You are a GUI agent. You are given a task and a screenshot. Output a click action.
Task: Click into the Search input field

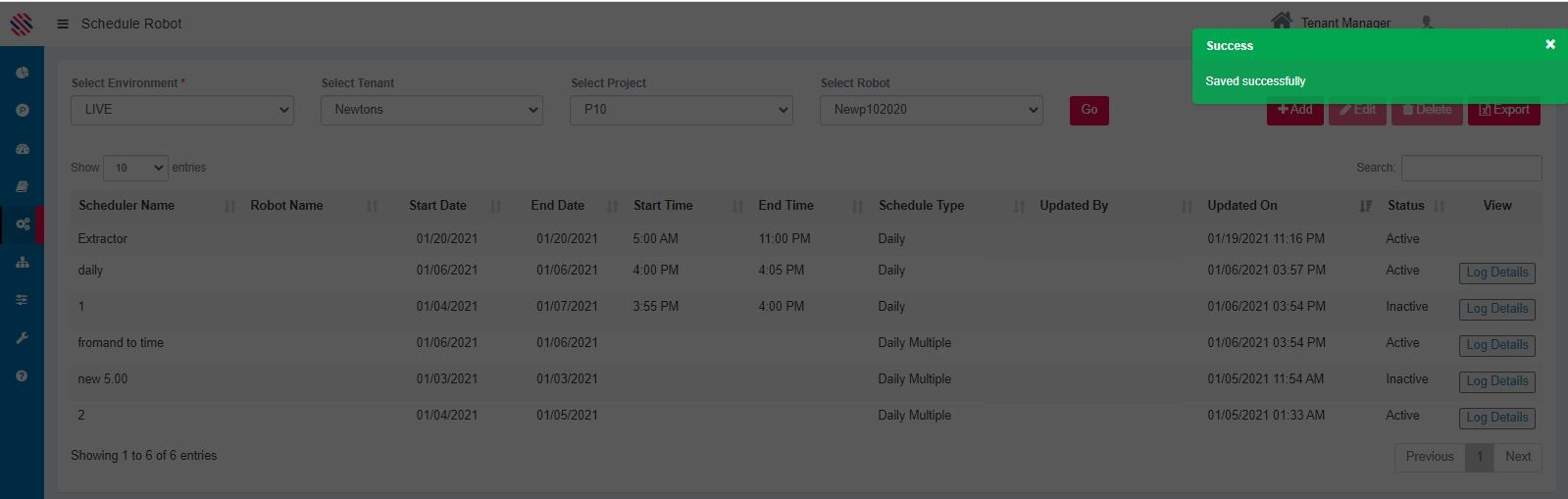(1471, 168)
